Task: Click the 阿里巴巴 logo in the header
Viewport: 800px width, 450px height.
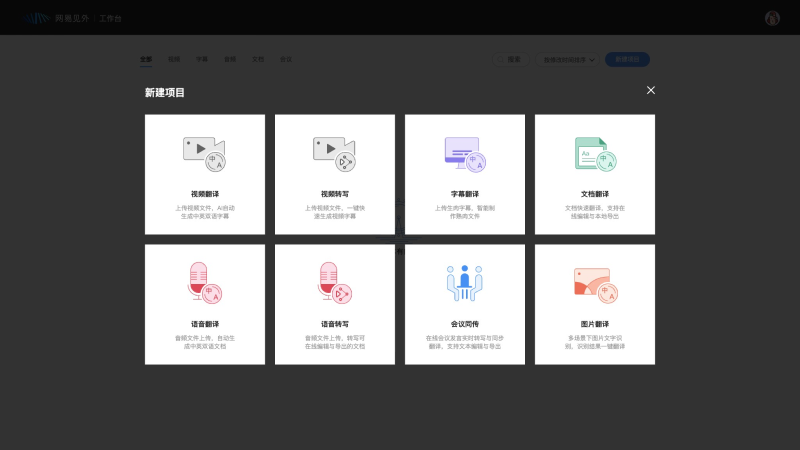Action: [x=38, y=18]
